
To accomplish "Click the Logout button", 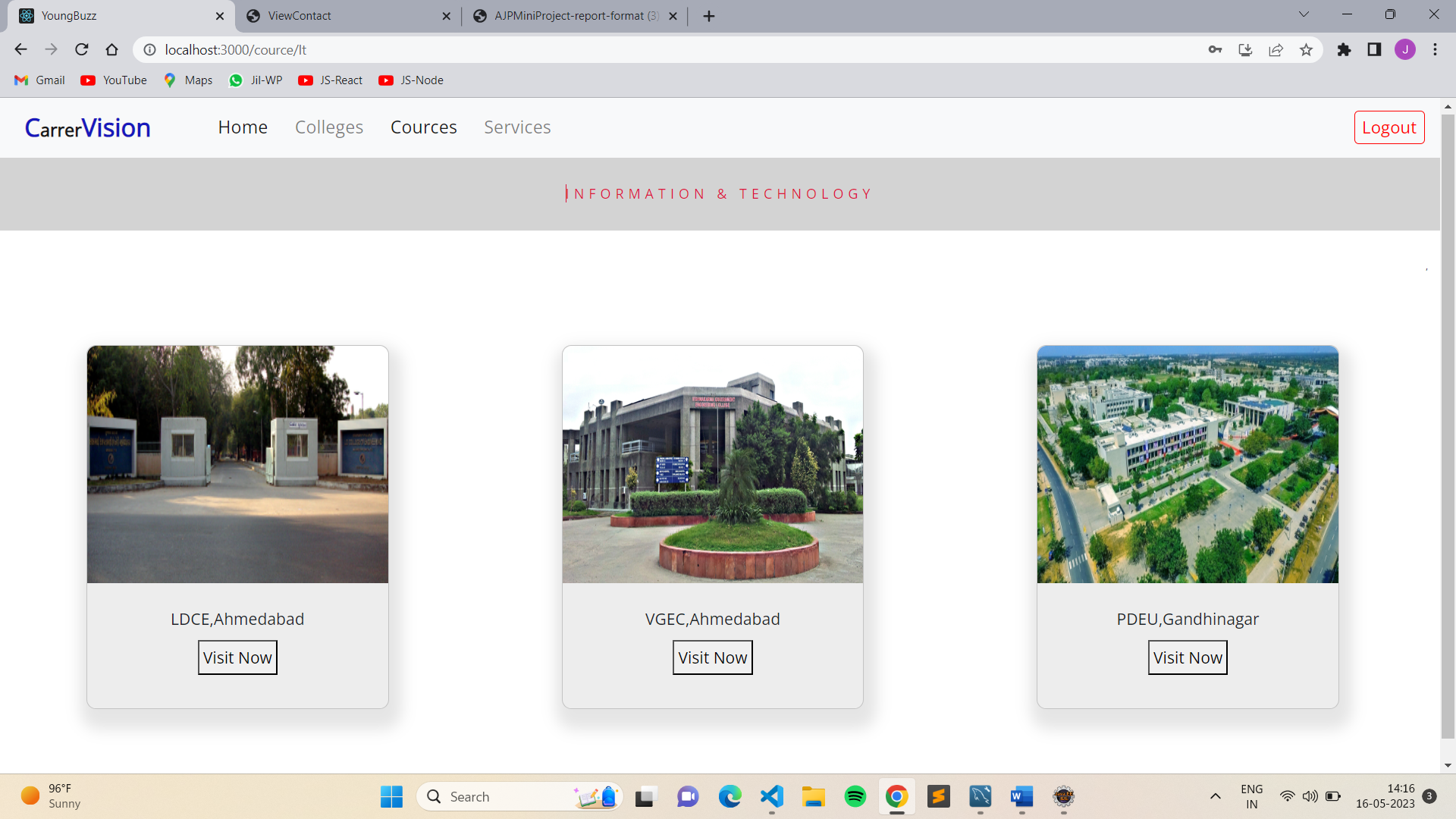I will pos(1389,127).
